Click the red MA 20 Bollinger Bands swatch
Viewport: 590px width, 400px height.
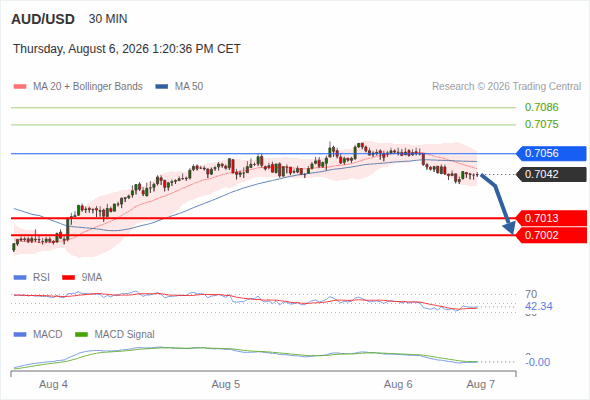(x=20, y=87)
